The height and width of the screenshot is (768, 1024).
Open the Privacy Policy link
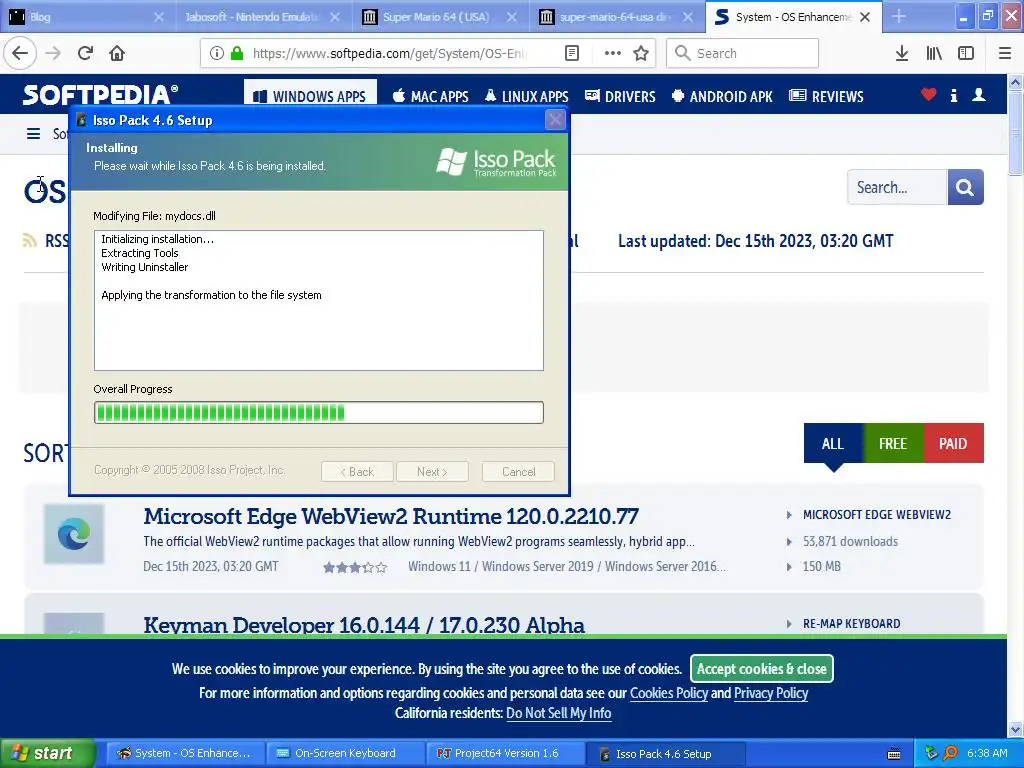[771, 693]
